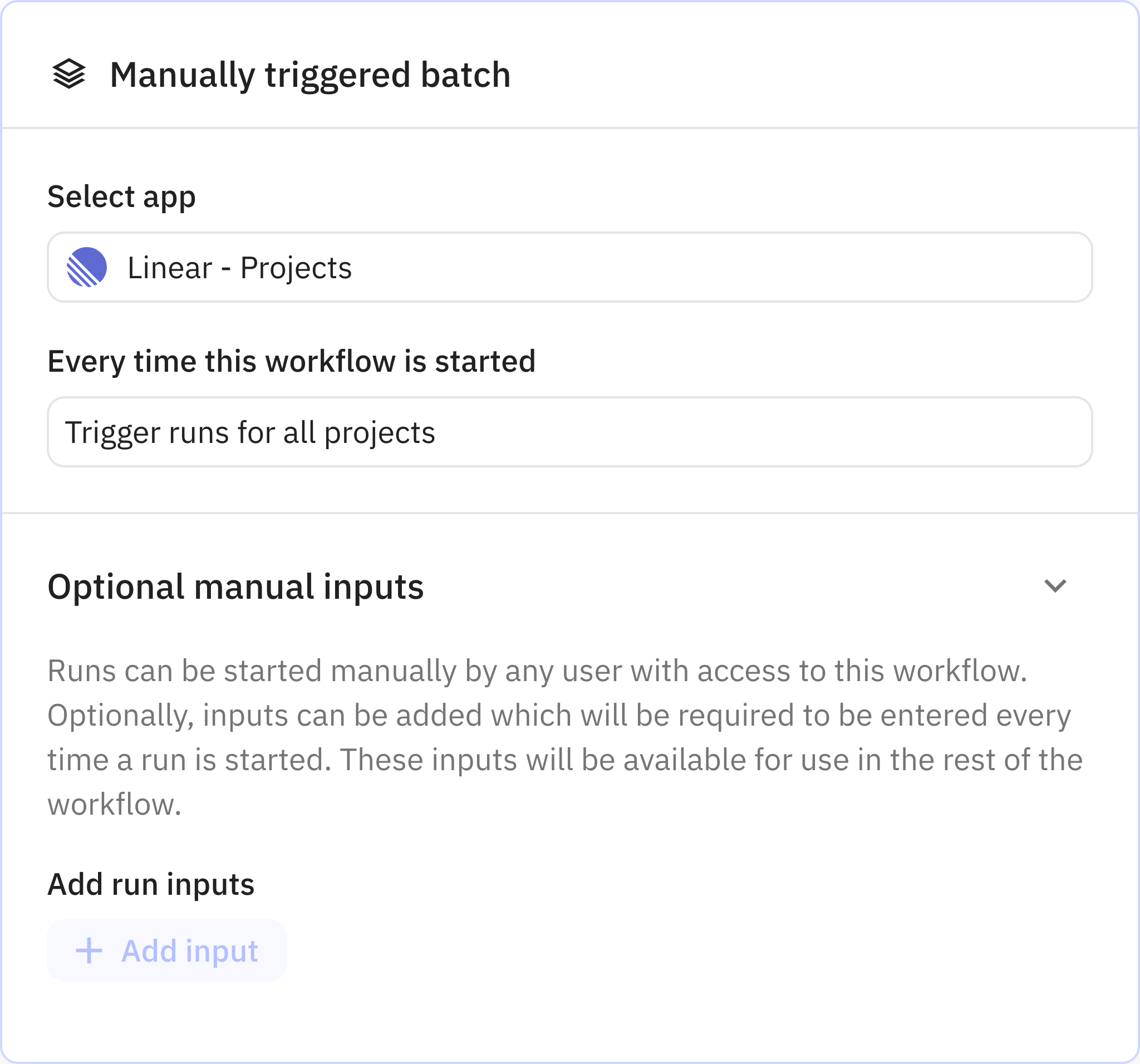Click the Linear app logo icon

click(87, 267)
